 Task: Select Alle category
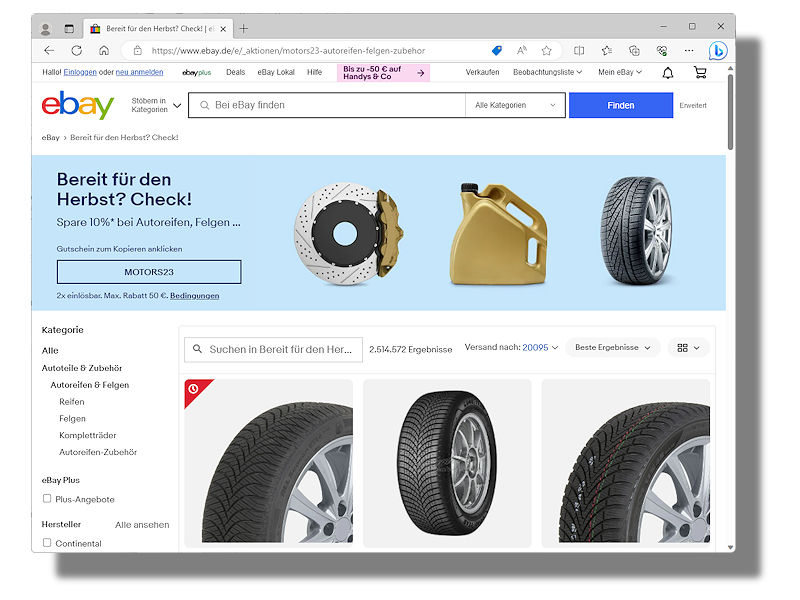point(50,351)
